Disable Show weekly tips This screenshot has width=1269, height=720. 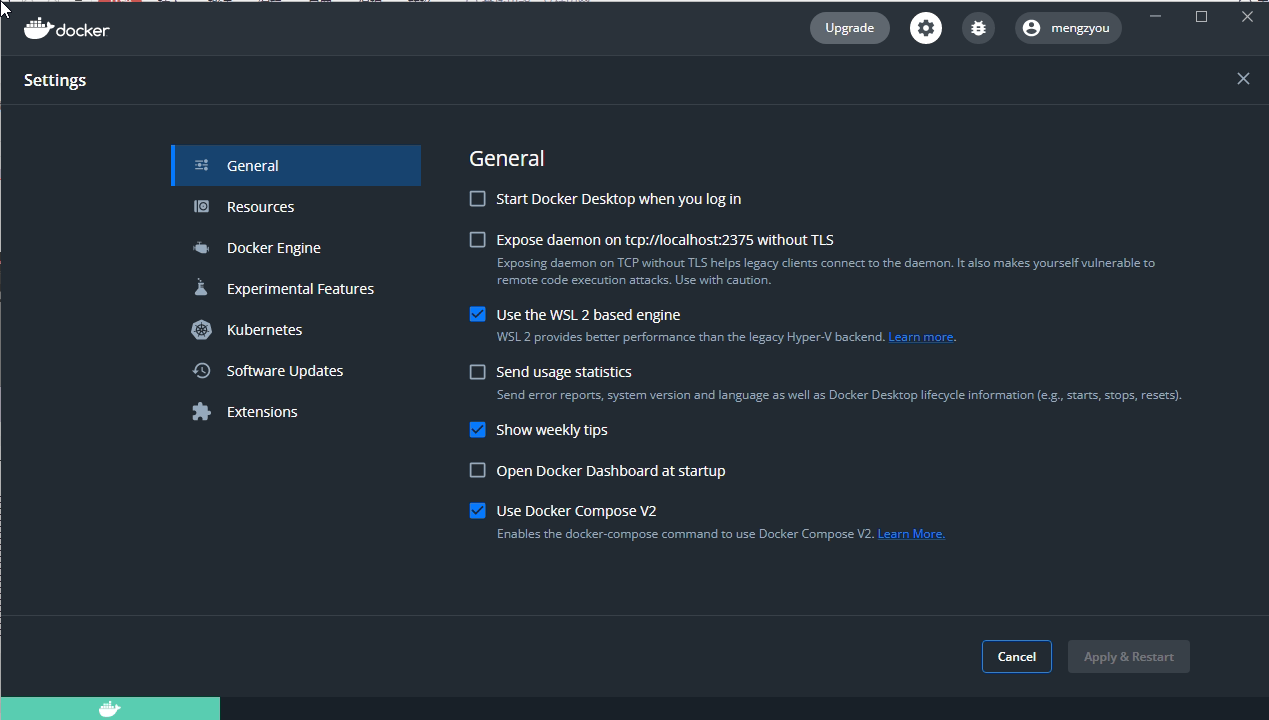tap(477, 429)
